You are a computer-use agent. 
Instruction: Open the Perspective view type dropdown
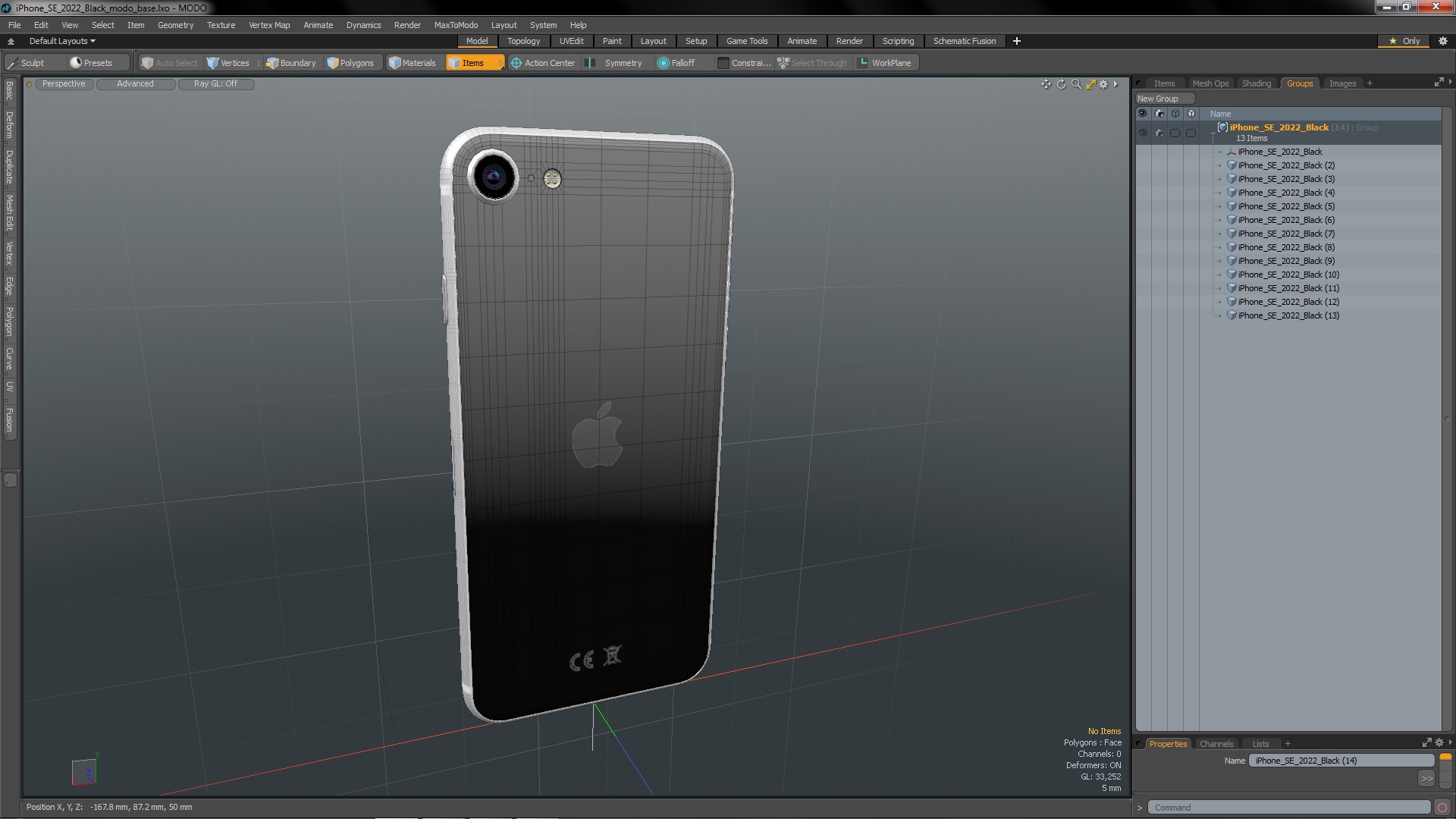pyautogui.click(x=64, y=84)
